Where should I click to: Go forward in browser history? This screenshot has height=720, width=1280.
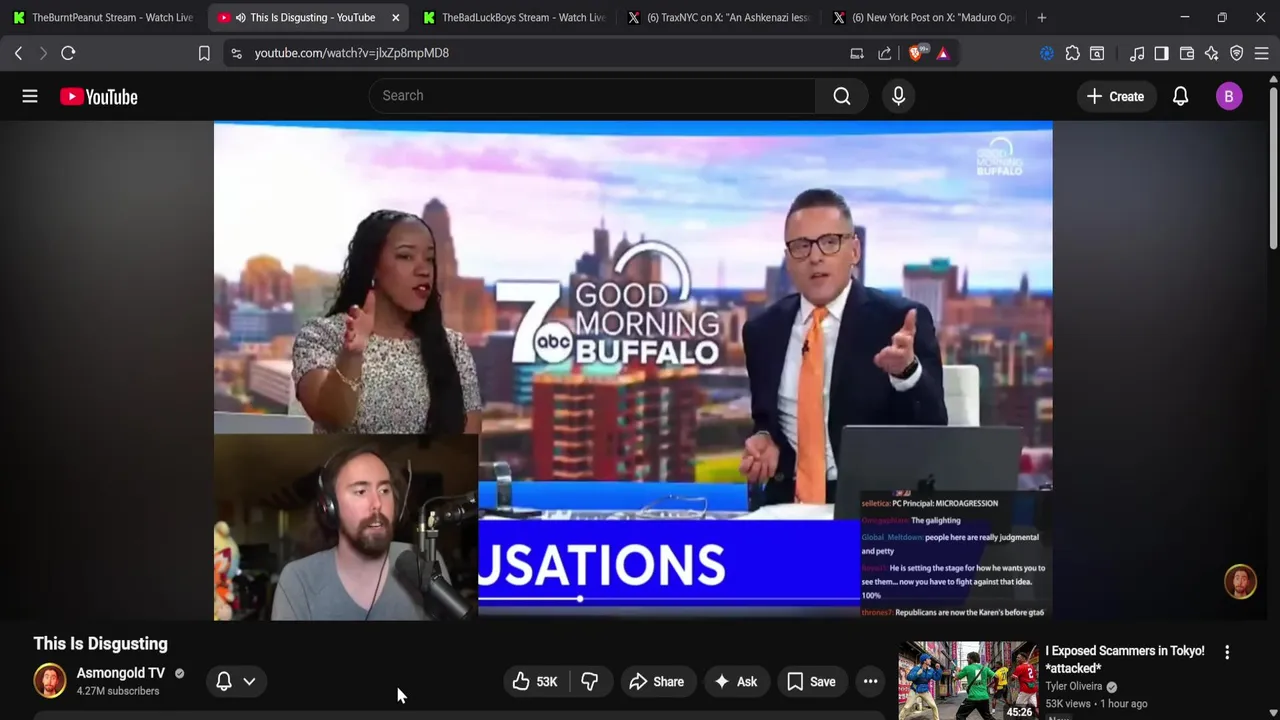point(43,53)
